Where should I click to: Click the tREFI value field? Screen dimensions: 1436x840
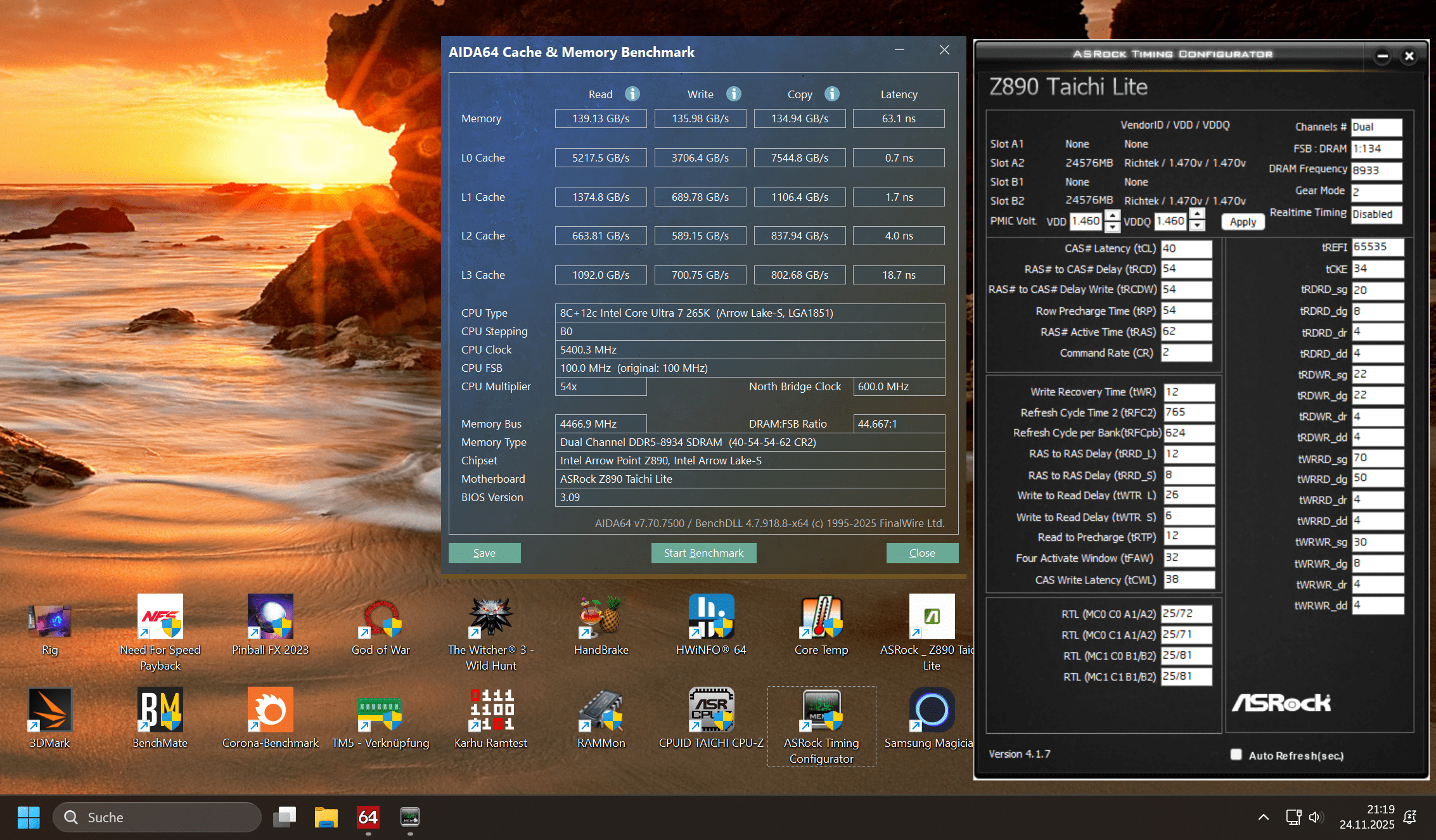click(x=1377, y=247)
